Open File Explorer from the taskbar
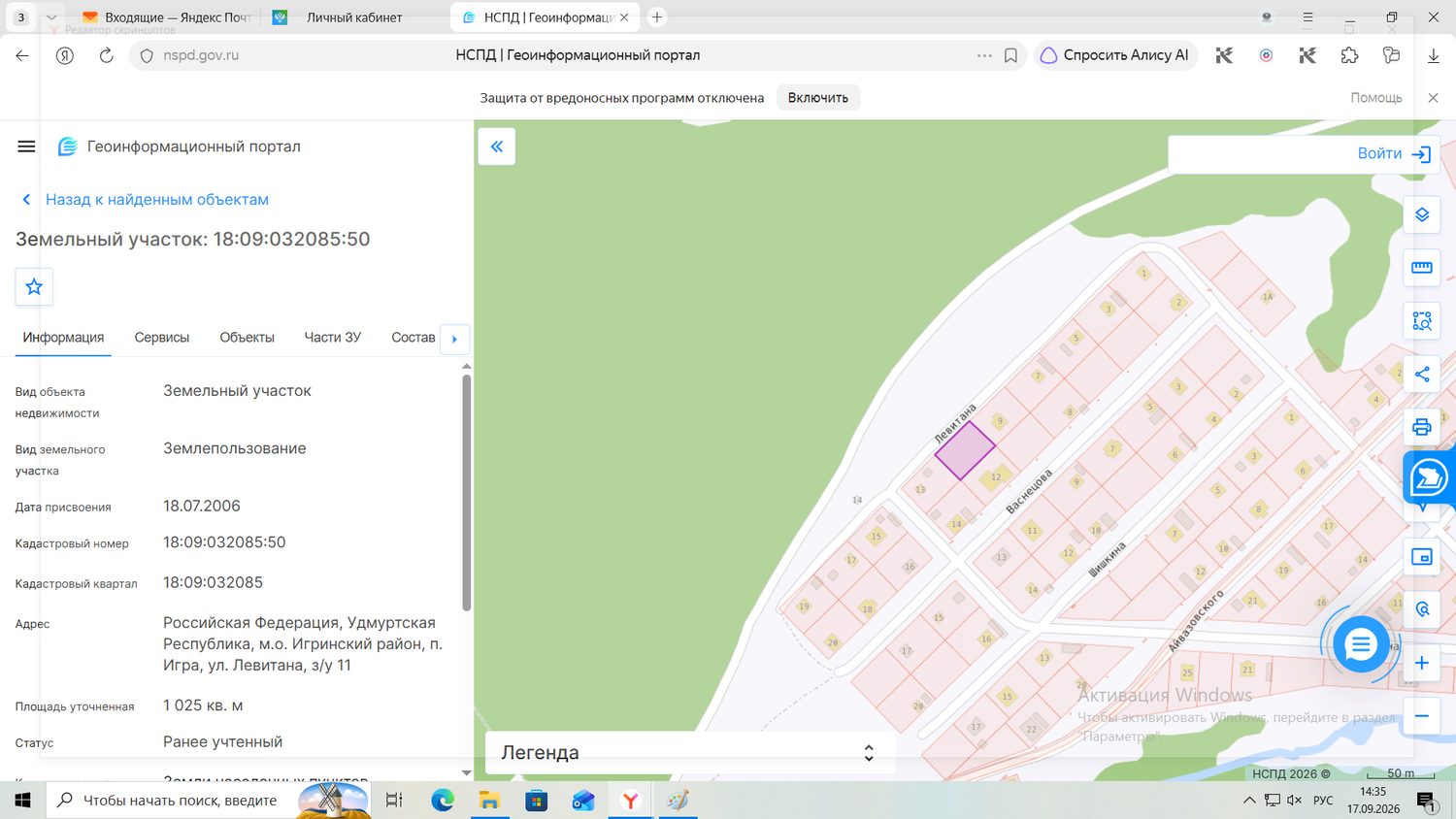 click(489, 801)
